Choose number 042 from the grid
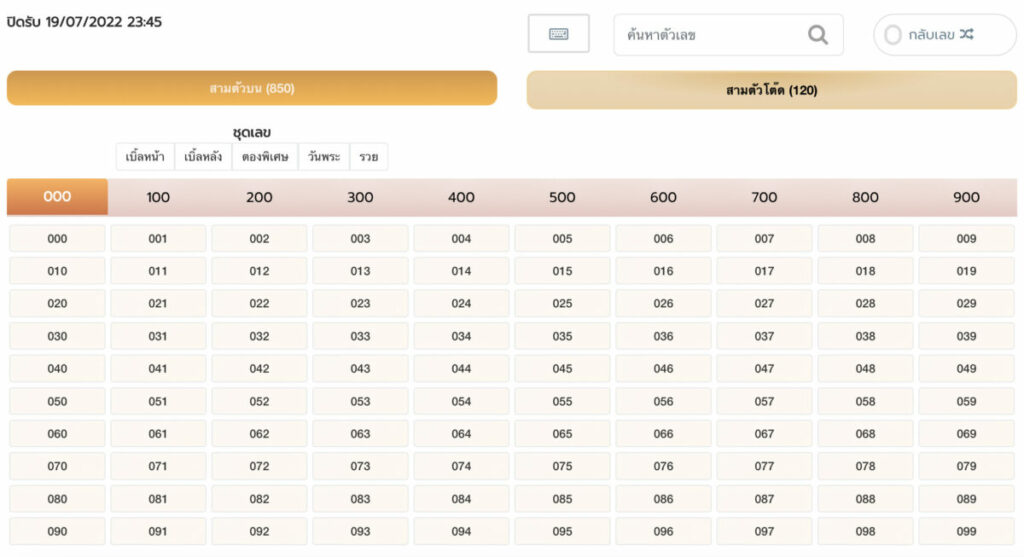The height and width of the screenshot is (557, 1024). [x=259, y=369]
